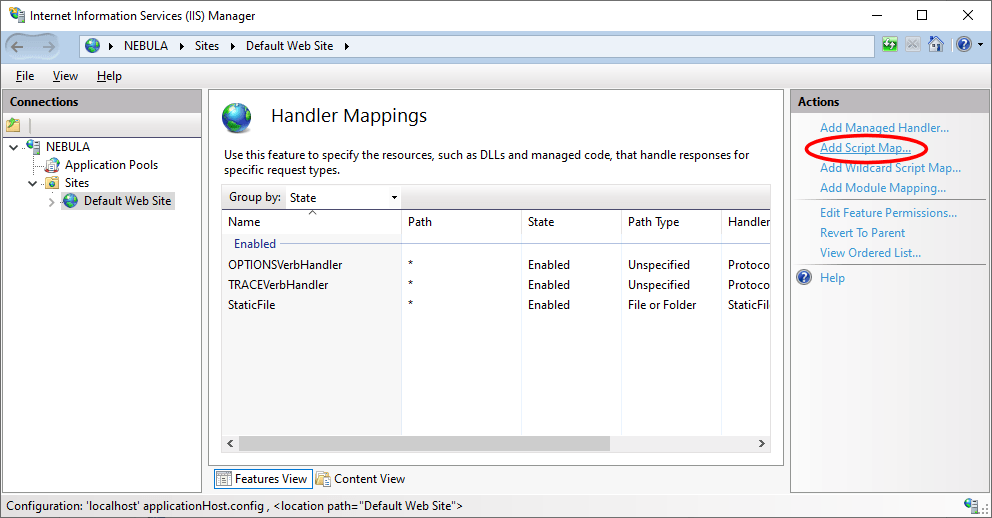Open dropdown arrow after Default Web Site breadcrumb
Viewport: 992px width, 518px height.
(347, 46)
